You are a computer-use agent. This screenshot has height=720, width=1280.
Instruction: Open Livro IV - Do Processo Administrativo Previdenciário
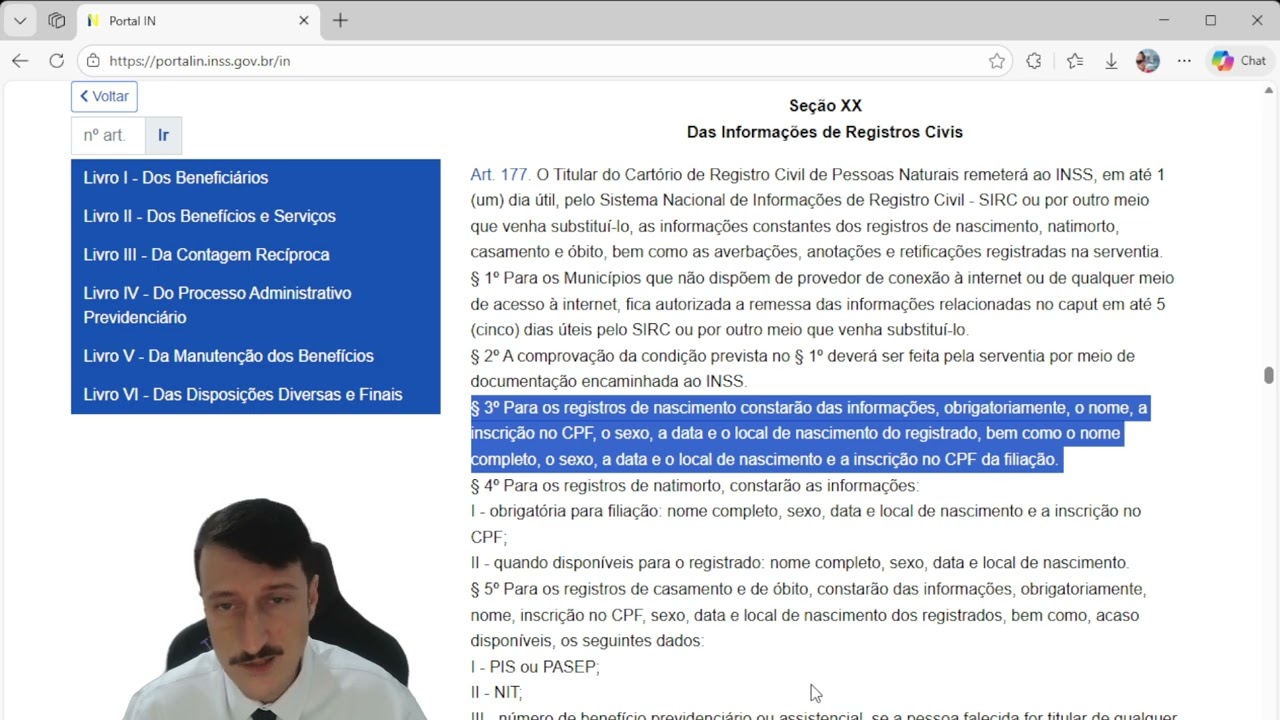point(217,305)
